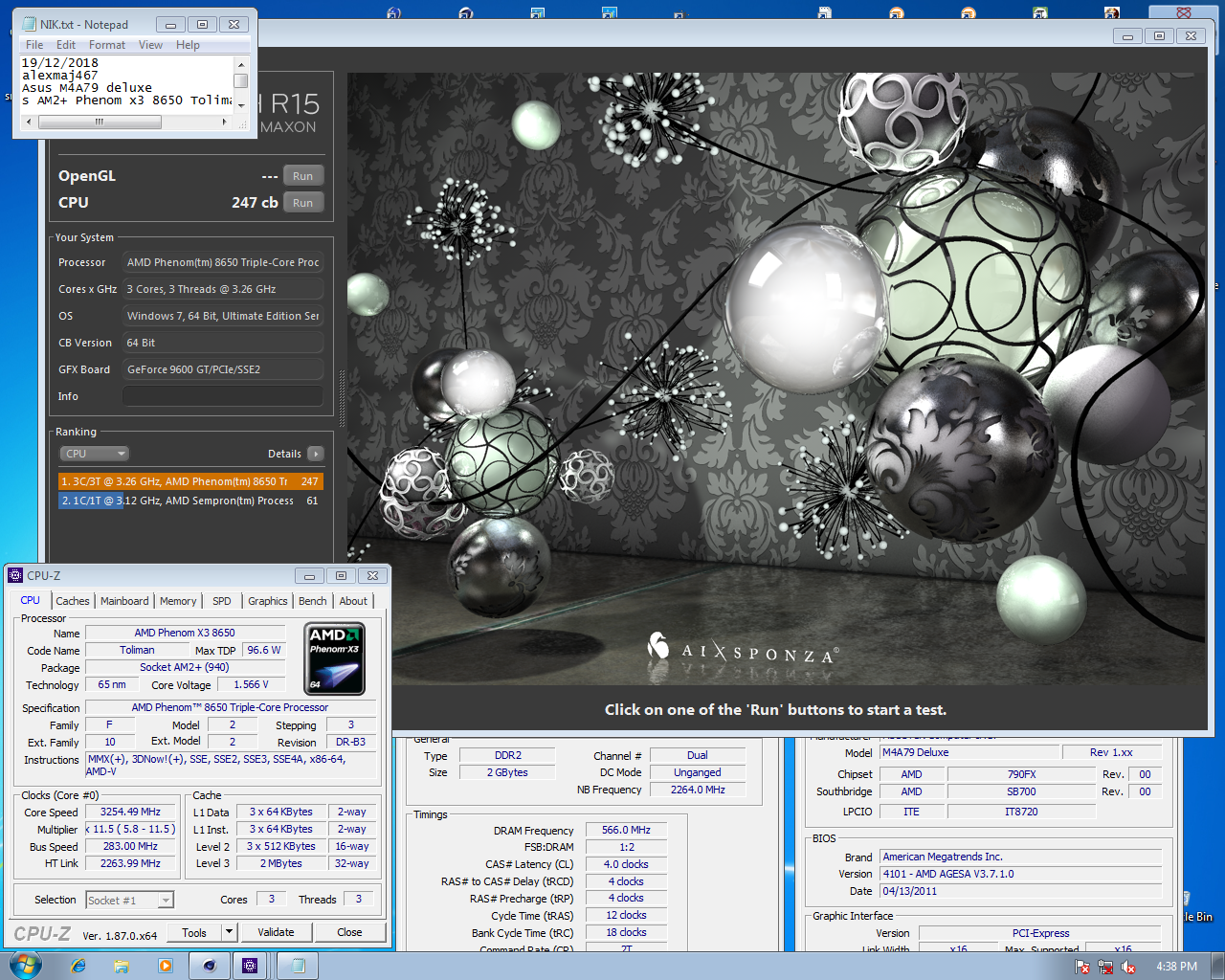Switch to Memory tab in CPU-Z
The height and width of the screenshot is (980, 1225).
[178, 601]
